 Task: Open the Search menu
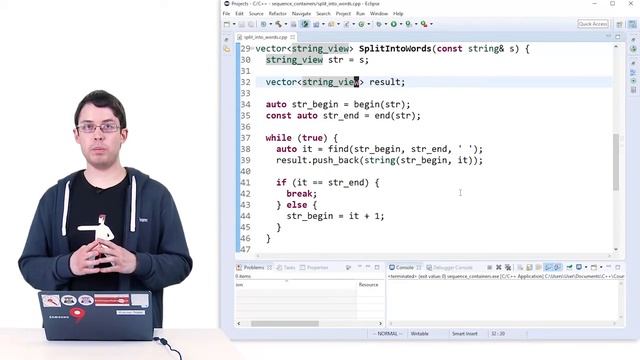323,13
